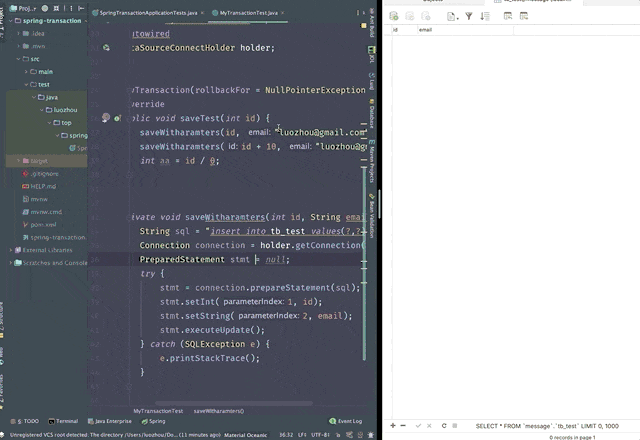The image size is (640, 440).
Task: Click the first table import icon in database toolbar
Action: point(508,16)
